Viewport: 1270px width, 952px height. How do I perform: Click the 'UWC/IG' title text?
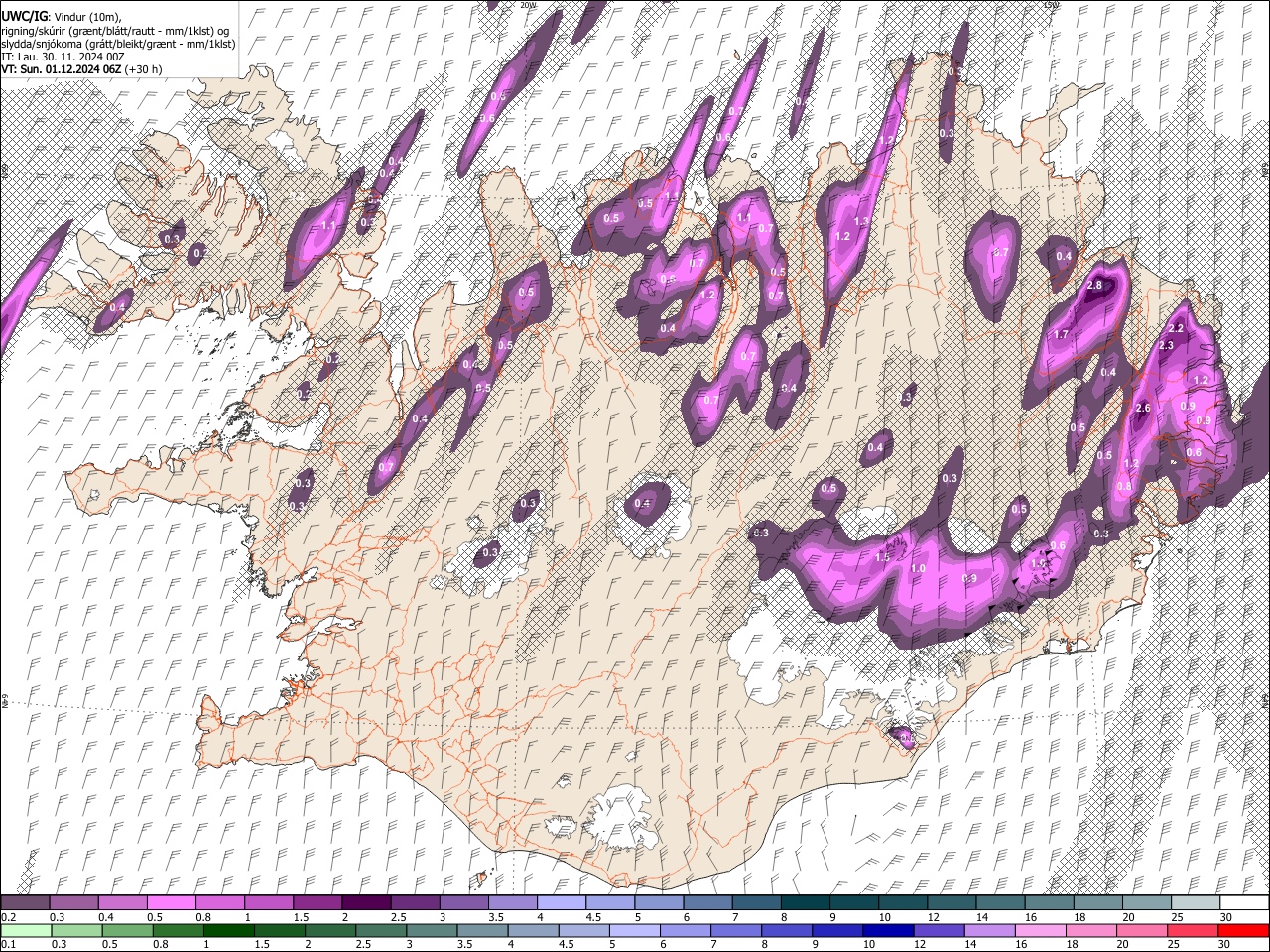(x=23, y=17)
